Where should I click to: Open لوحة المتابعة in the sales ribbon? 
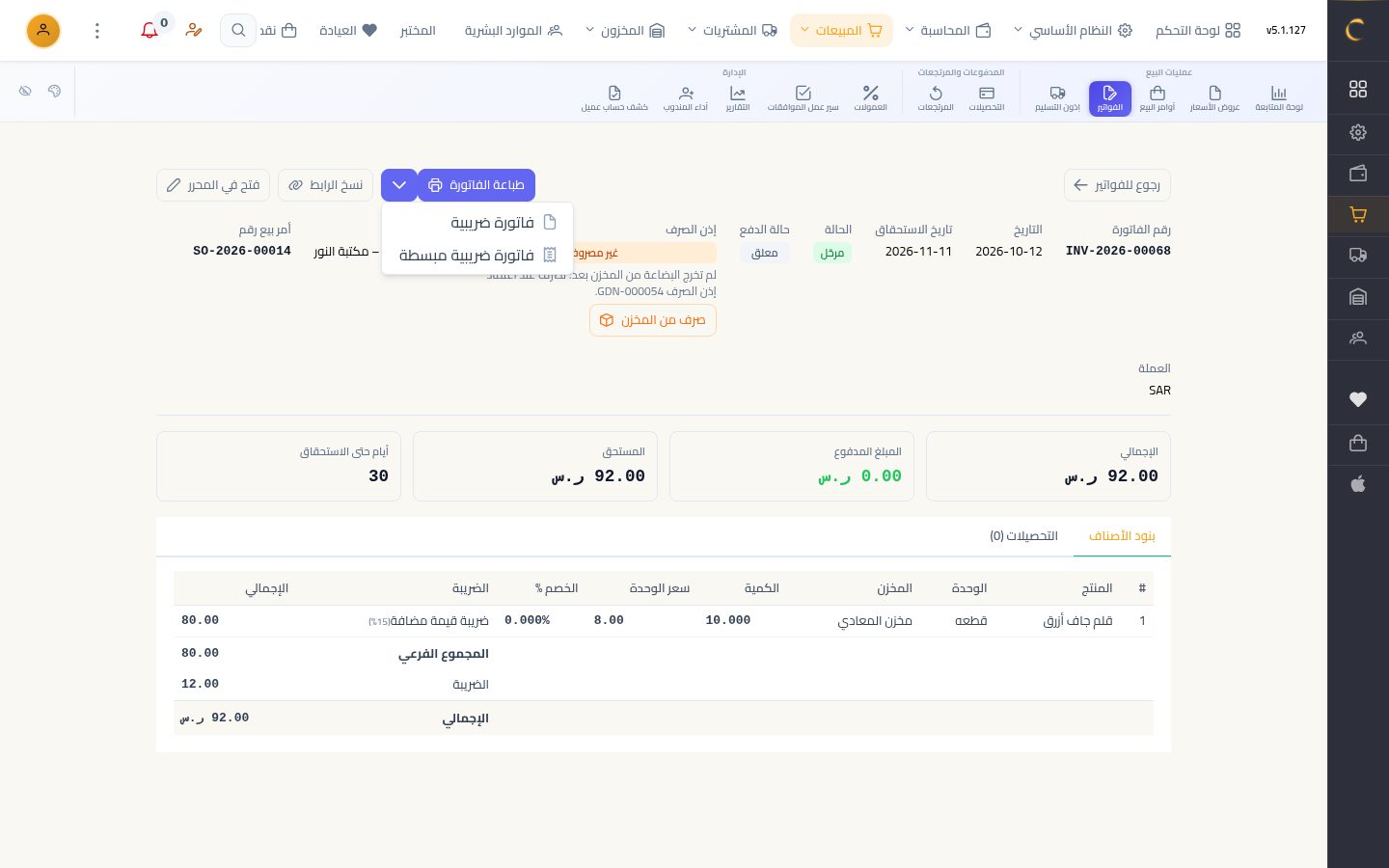tap(1279, 97)
